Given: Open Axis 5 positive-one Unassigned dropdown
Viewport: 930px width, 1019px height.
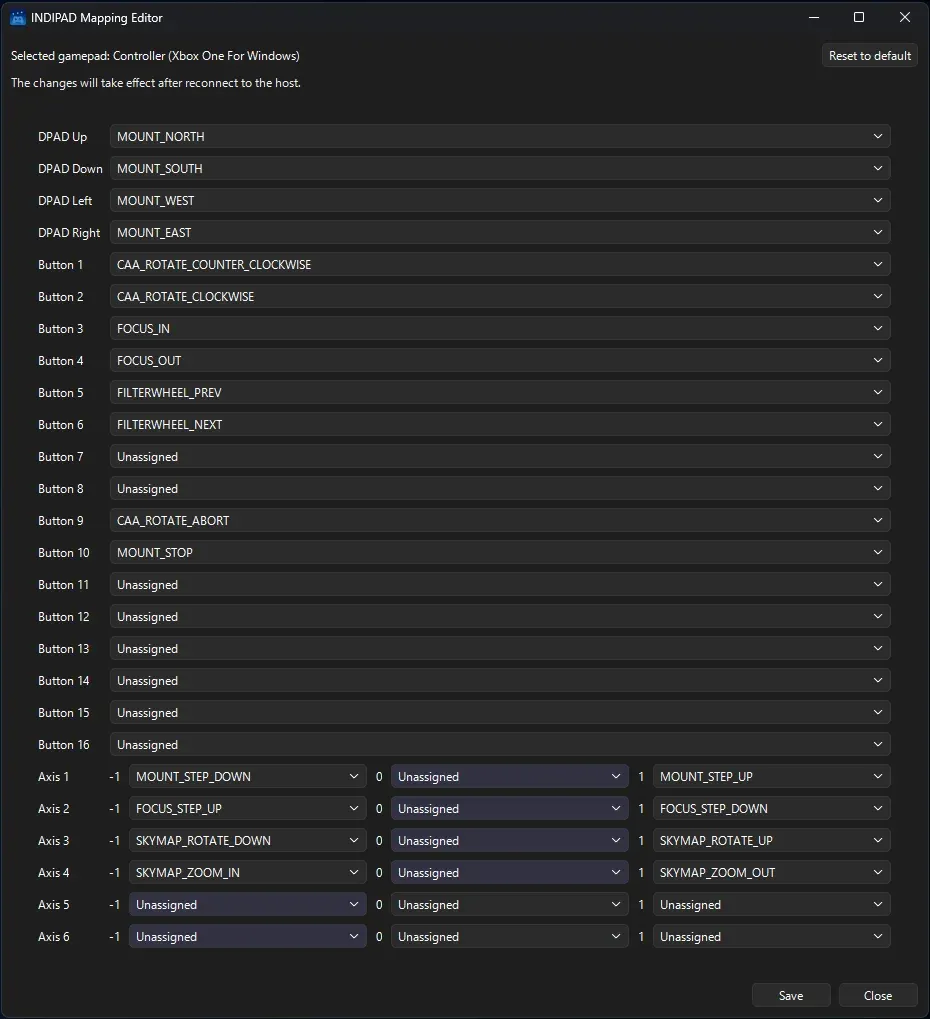Looking at the screenshot, I should [x=771, y=905].
